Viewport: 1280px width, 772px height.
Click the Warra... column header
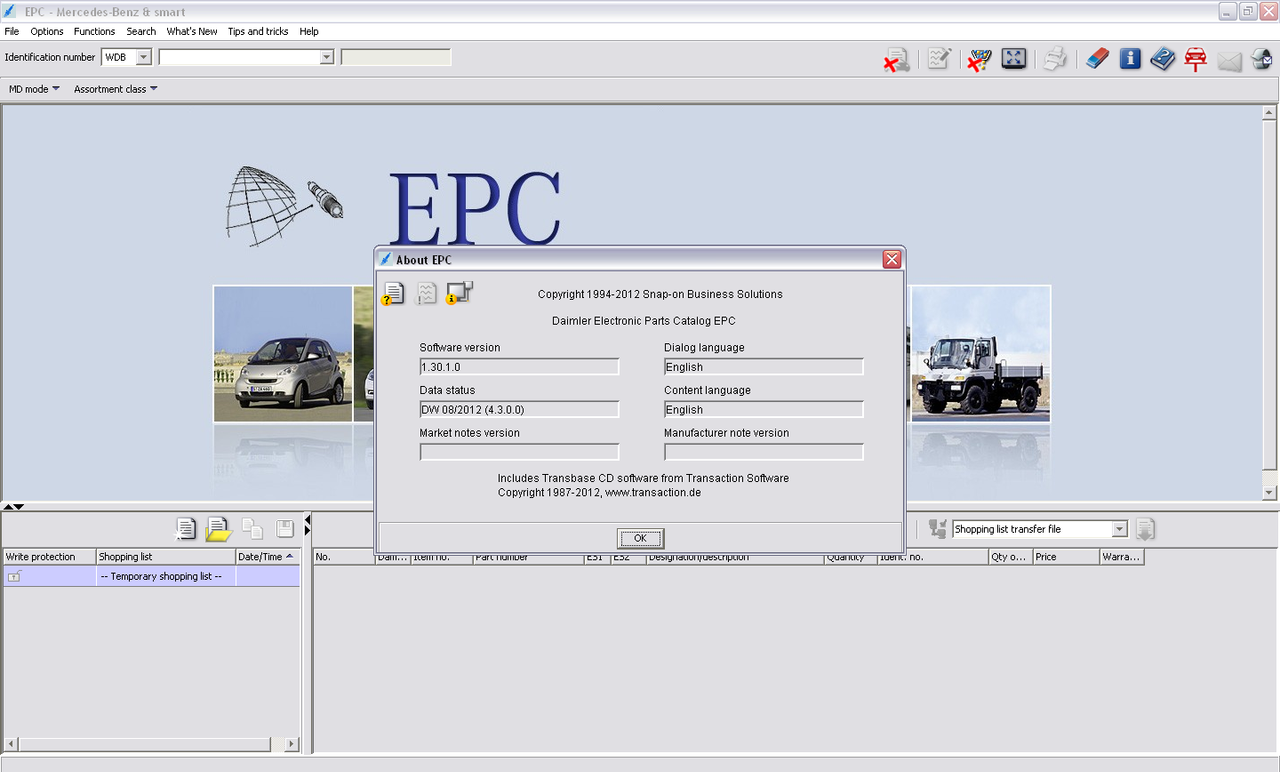tap(1122, 557)
